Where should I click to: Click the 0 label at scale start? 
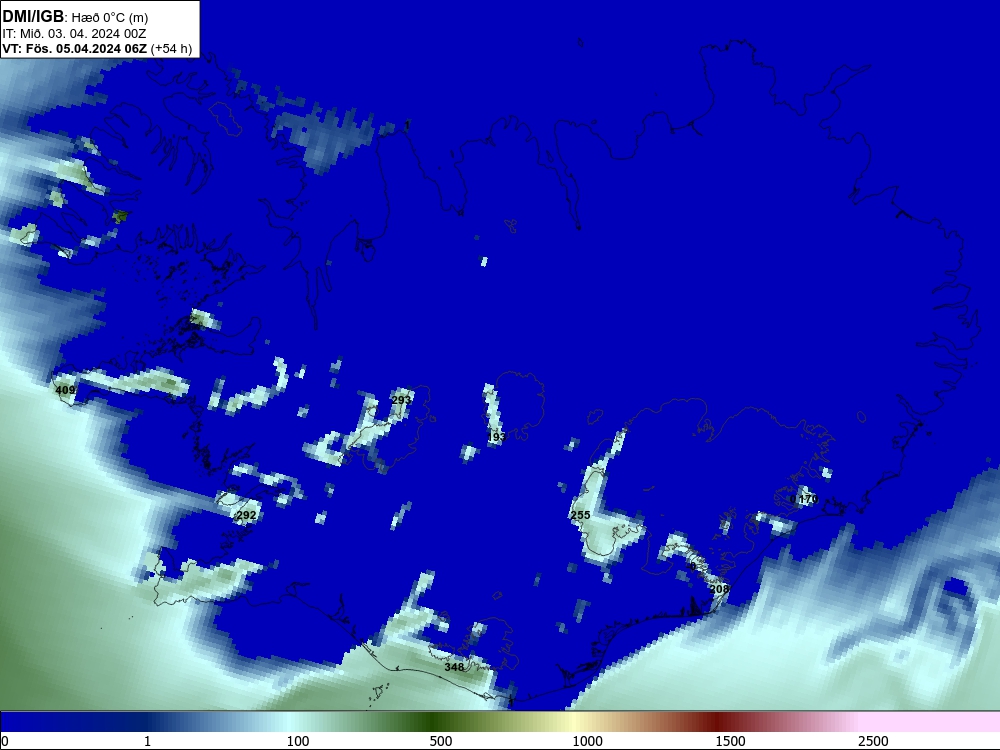[x=5, y=741]
